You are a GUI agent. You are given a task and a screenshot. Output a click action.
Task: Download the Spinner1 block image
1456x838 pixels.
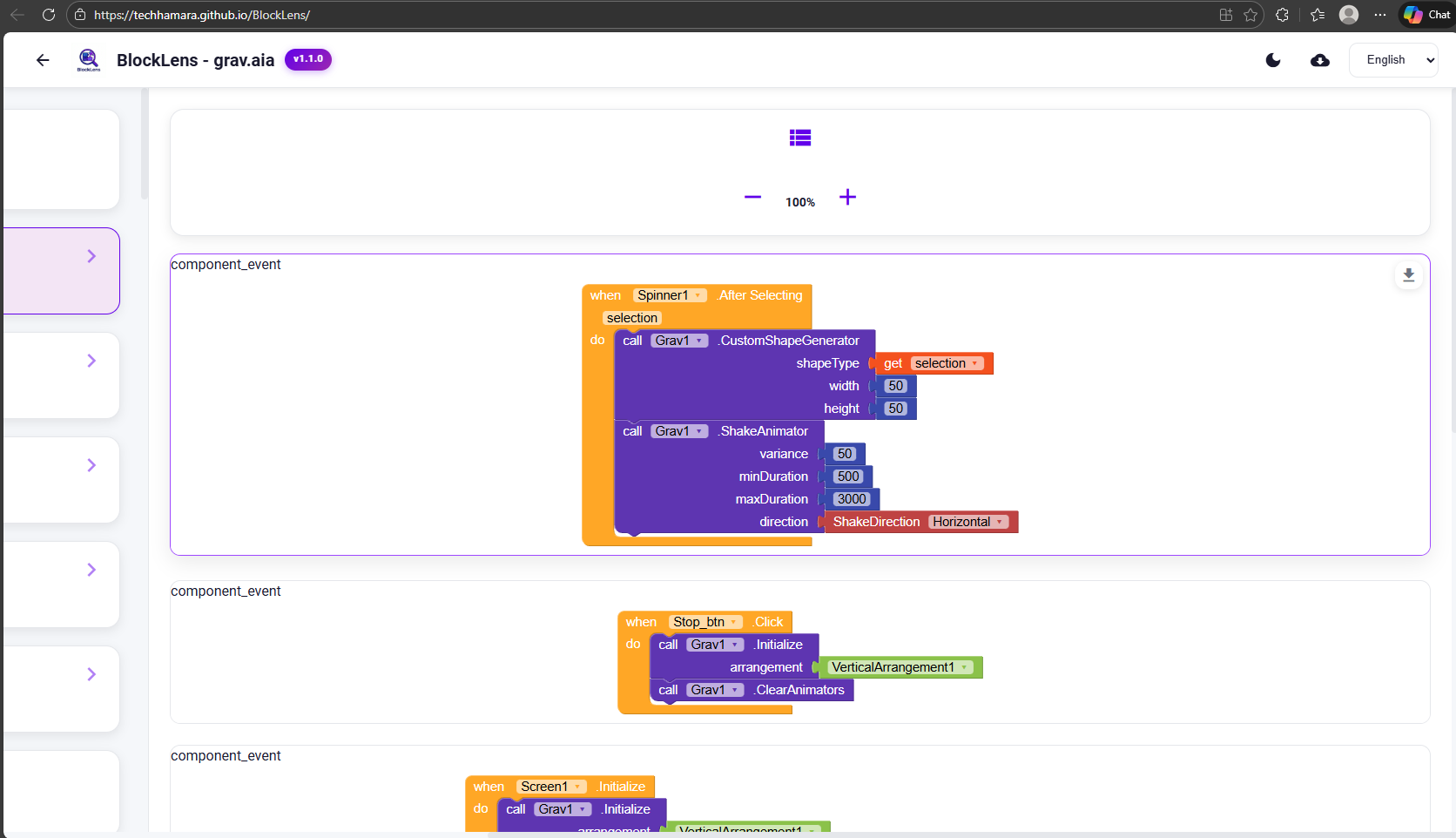click(1408, 275)
